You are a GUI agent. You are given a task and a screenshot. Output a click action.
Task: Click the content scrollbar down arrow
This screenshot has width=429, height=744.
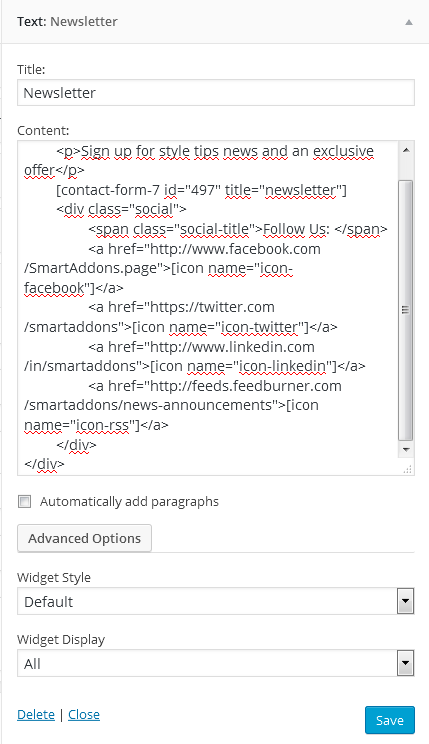[x=406, y=449]
